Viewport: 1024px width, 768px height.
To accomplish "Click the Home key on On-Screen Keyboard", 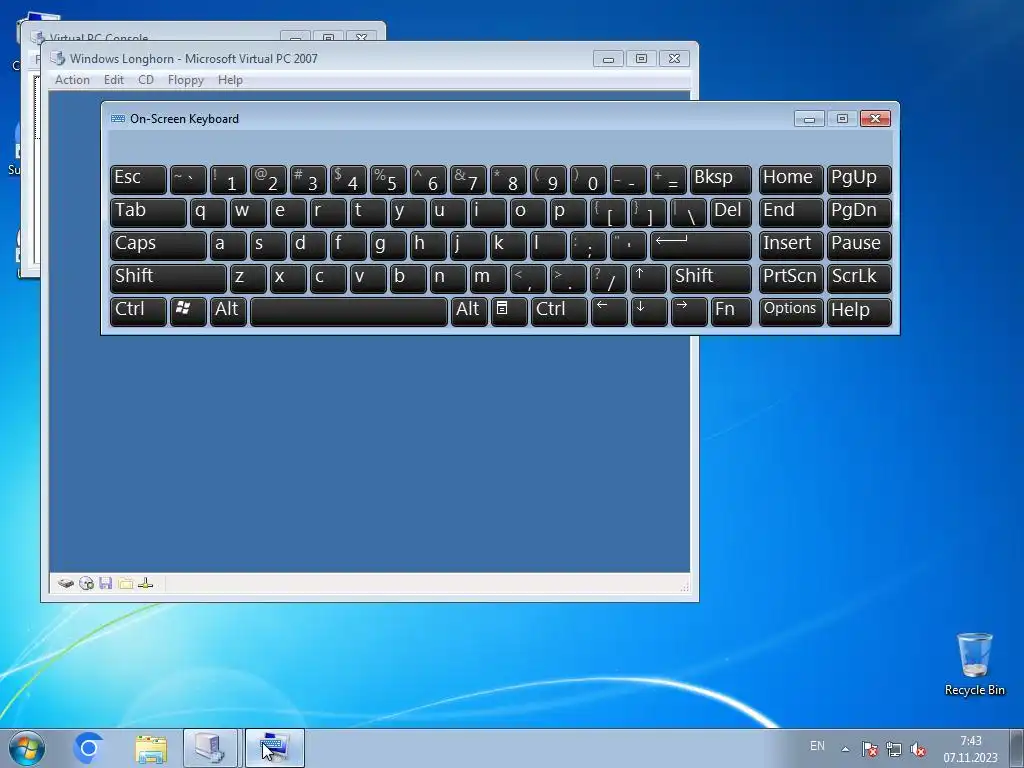I will 790,180.
